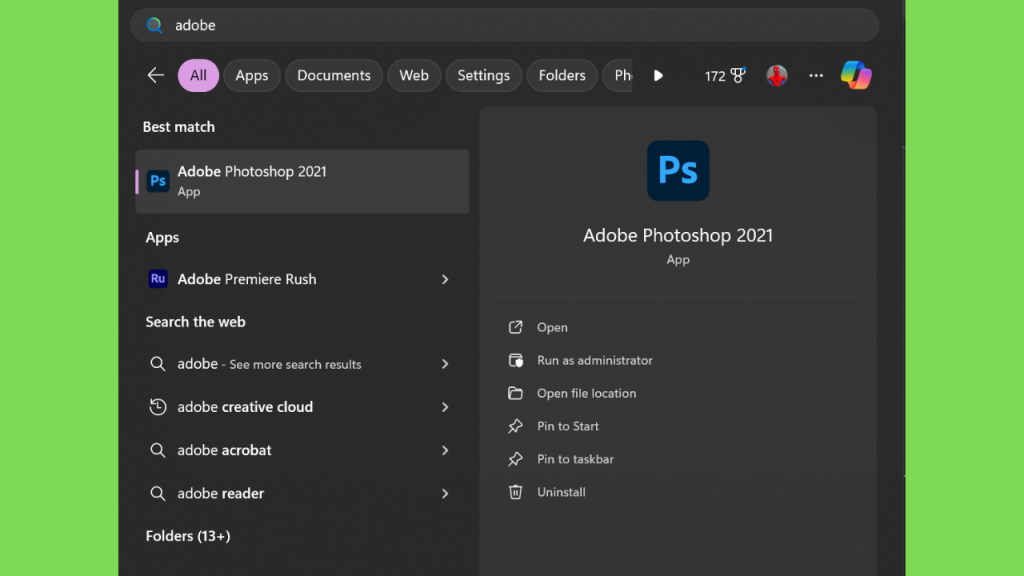
Task: Switch to the Apps filter tab
Action: [x=252, y=75]
